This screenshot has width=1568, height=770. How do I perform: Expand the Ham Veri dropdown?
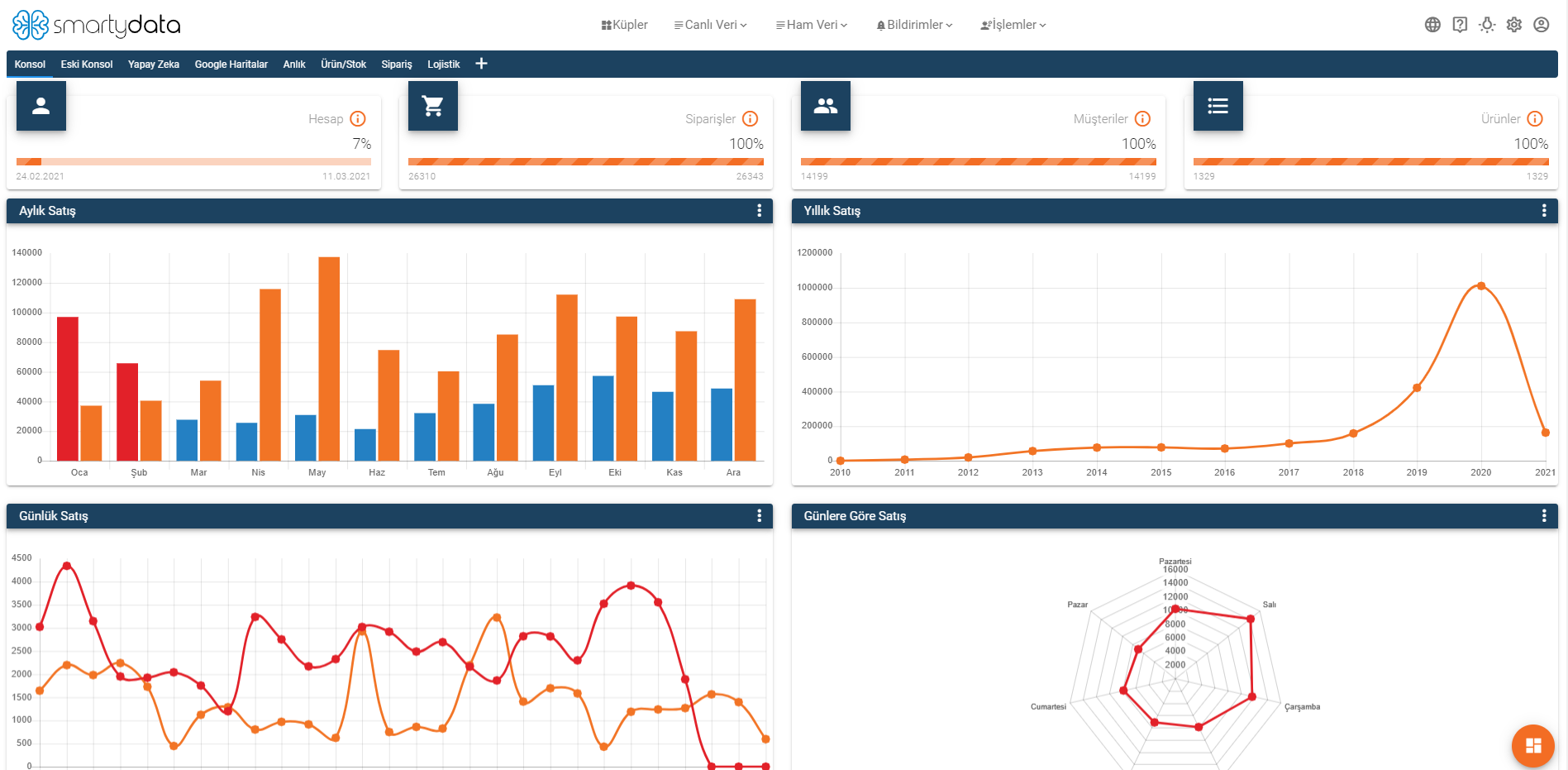(812, 25)
